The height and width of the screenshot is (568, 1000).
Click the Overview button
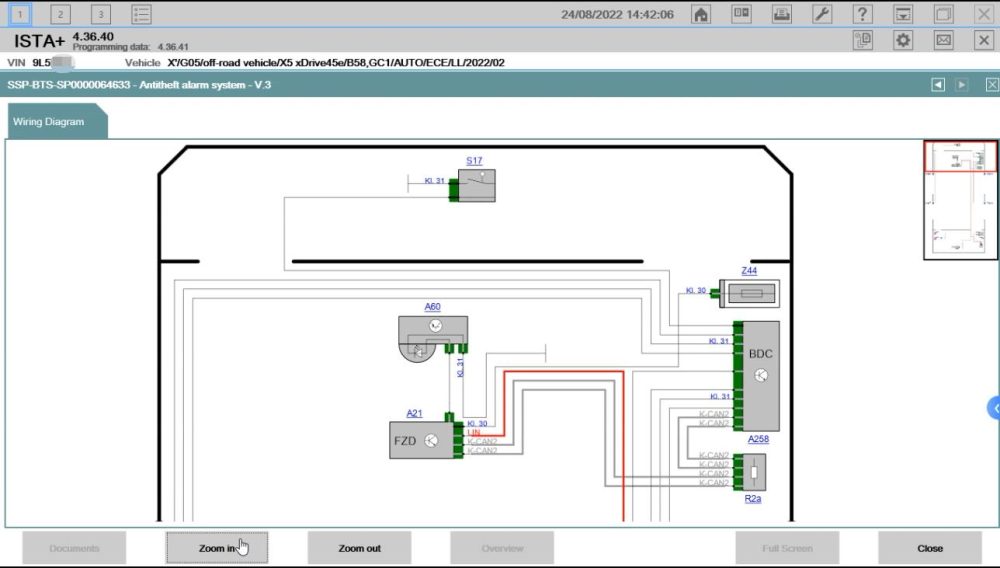pyautogui.click(x=502, y=548)
